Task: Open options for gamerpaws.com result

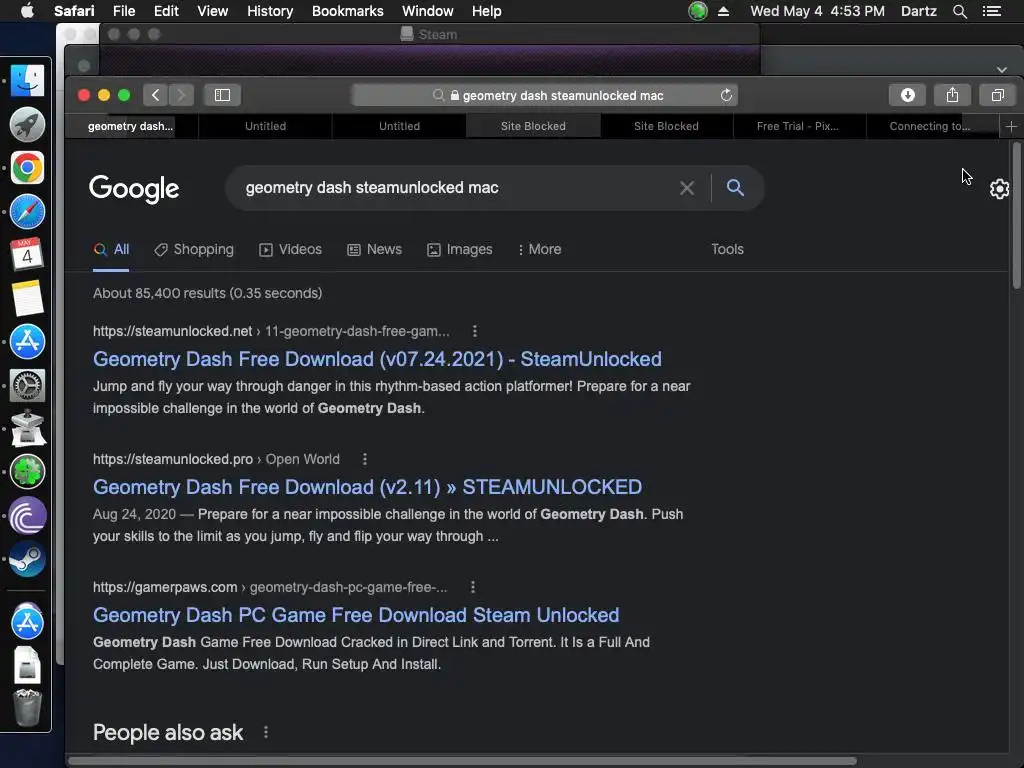Action: point(473,588)
